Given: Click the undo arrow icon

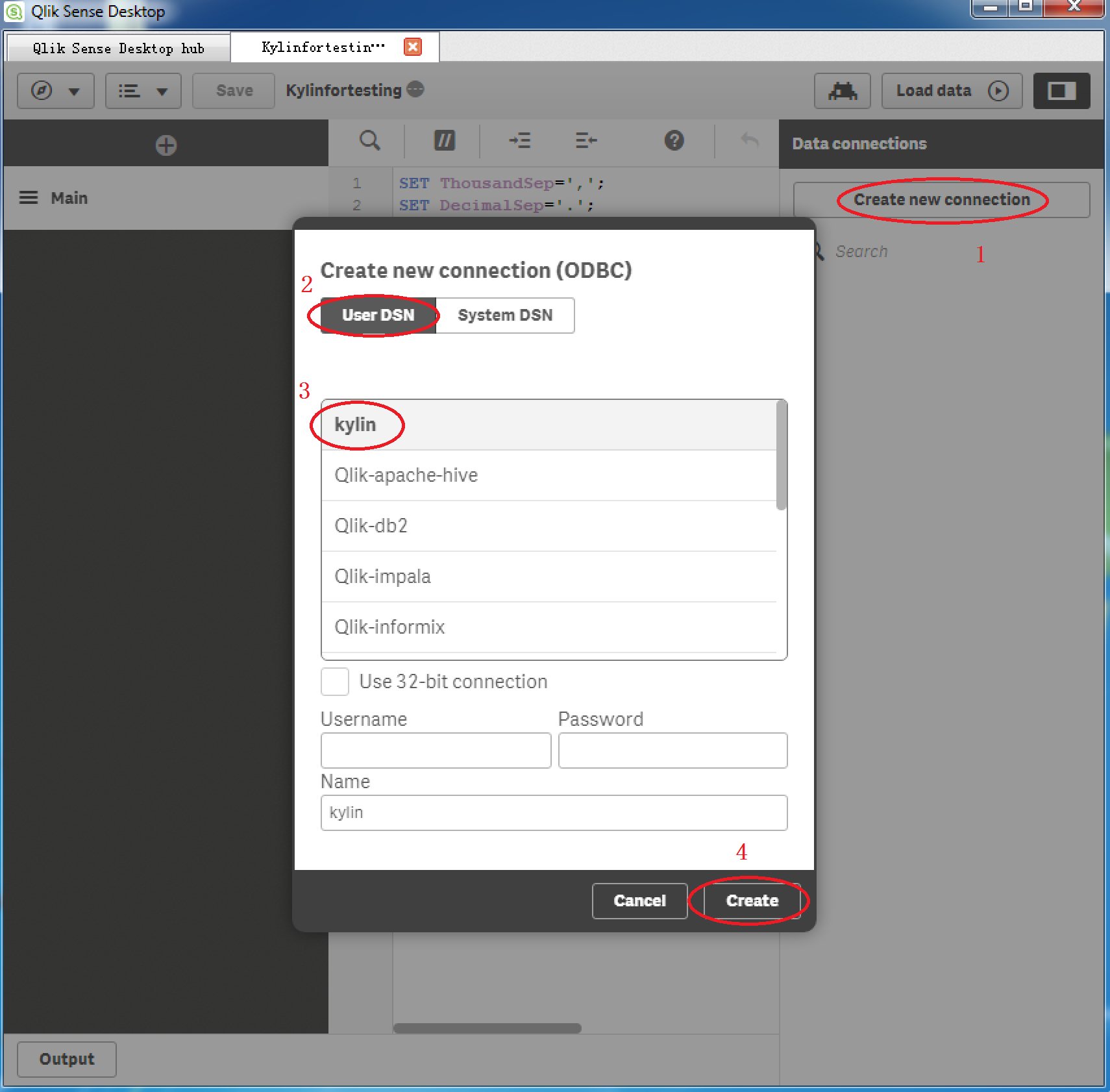Looking at the screenshot, I should point(750,140).
